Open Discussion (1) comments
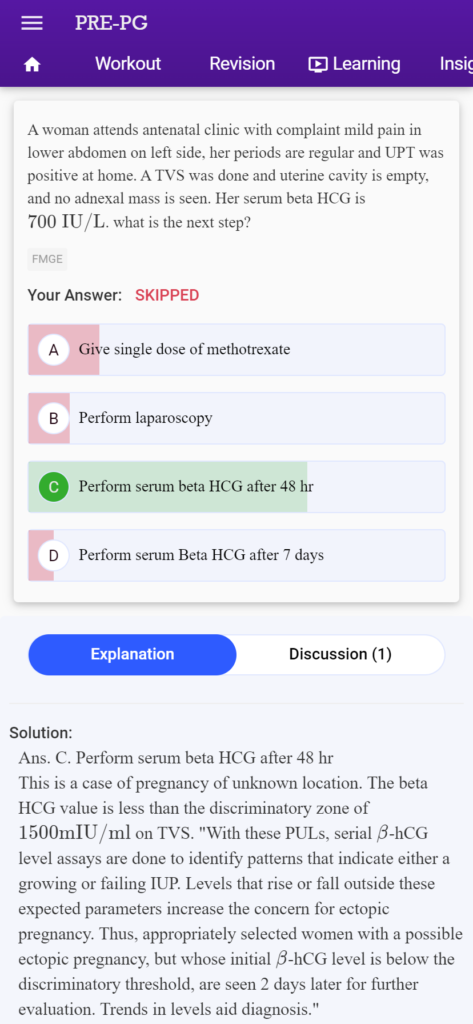Screen dimensions: 473x1024 click(340, 654)
